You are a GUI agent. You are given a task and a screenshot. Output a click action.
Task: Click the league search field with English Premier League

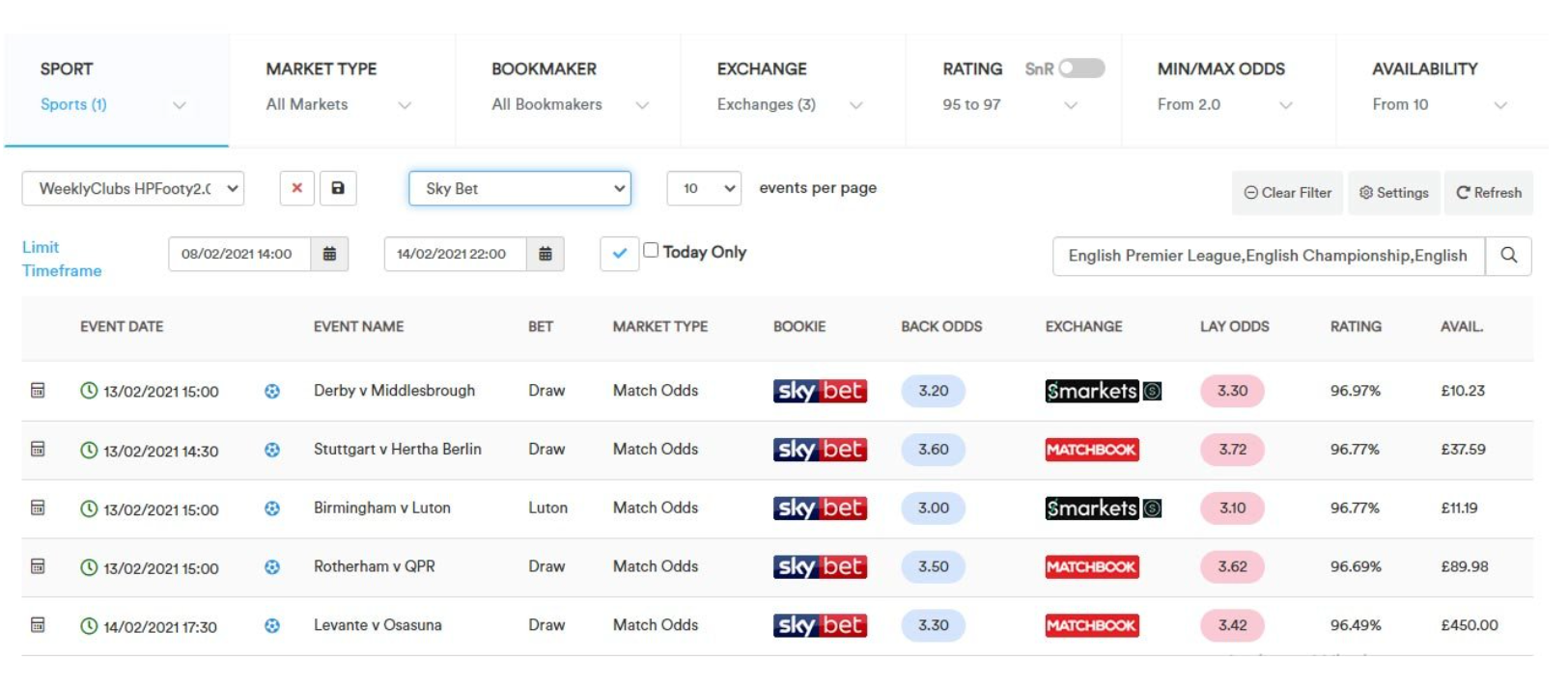pos(1269,256)
